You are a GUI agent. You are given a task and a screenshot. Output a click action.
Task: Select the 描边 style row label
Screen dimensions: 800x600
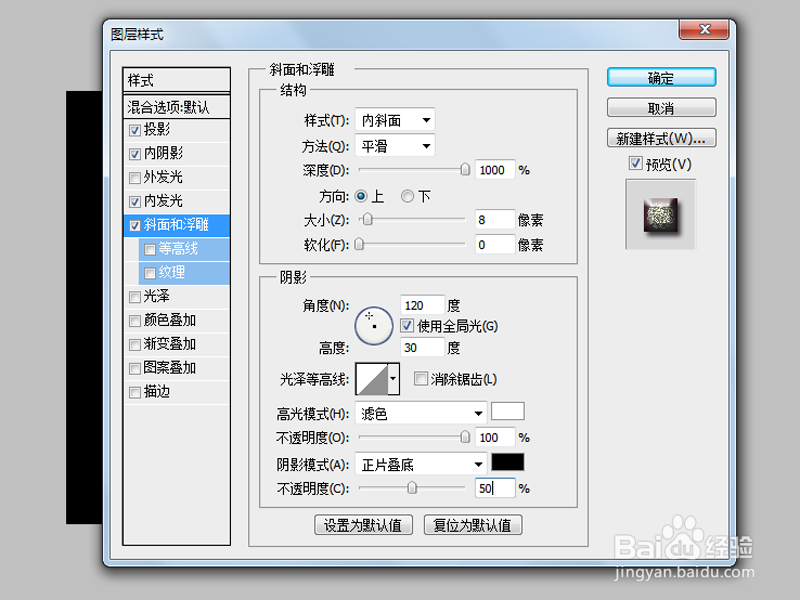[x=157, y=391]
